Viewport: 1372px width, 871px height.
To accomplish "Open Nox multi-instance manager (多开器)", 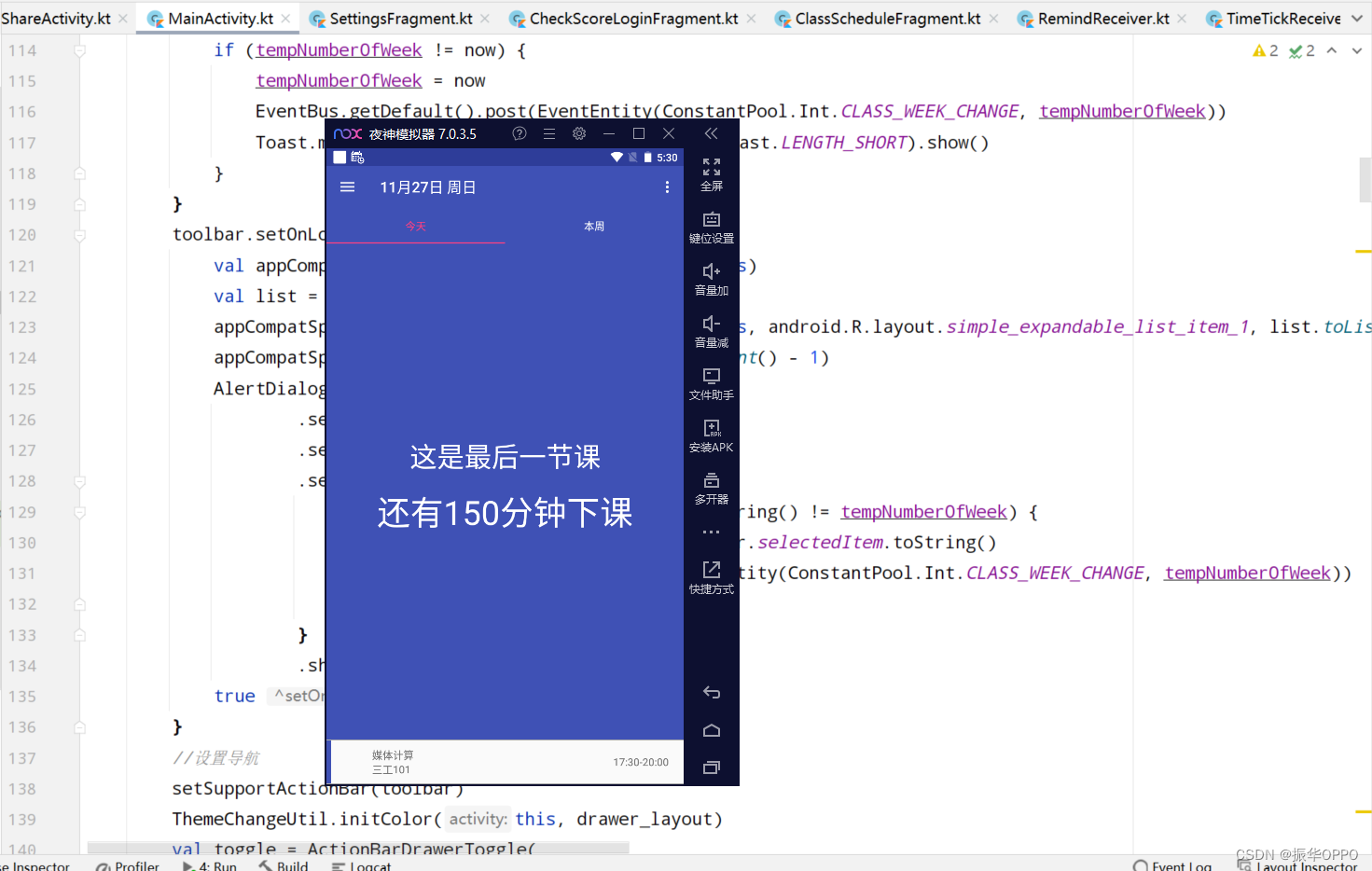I will pos(712,488).
